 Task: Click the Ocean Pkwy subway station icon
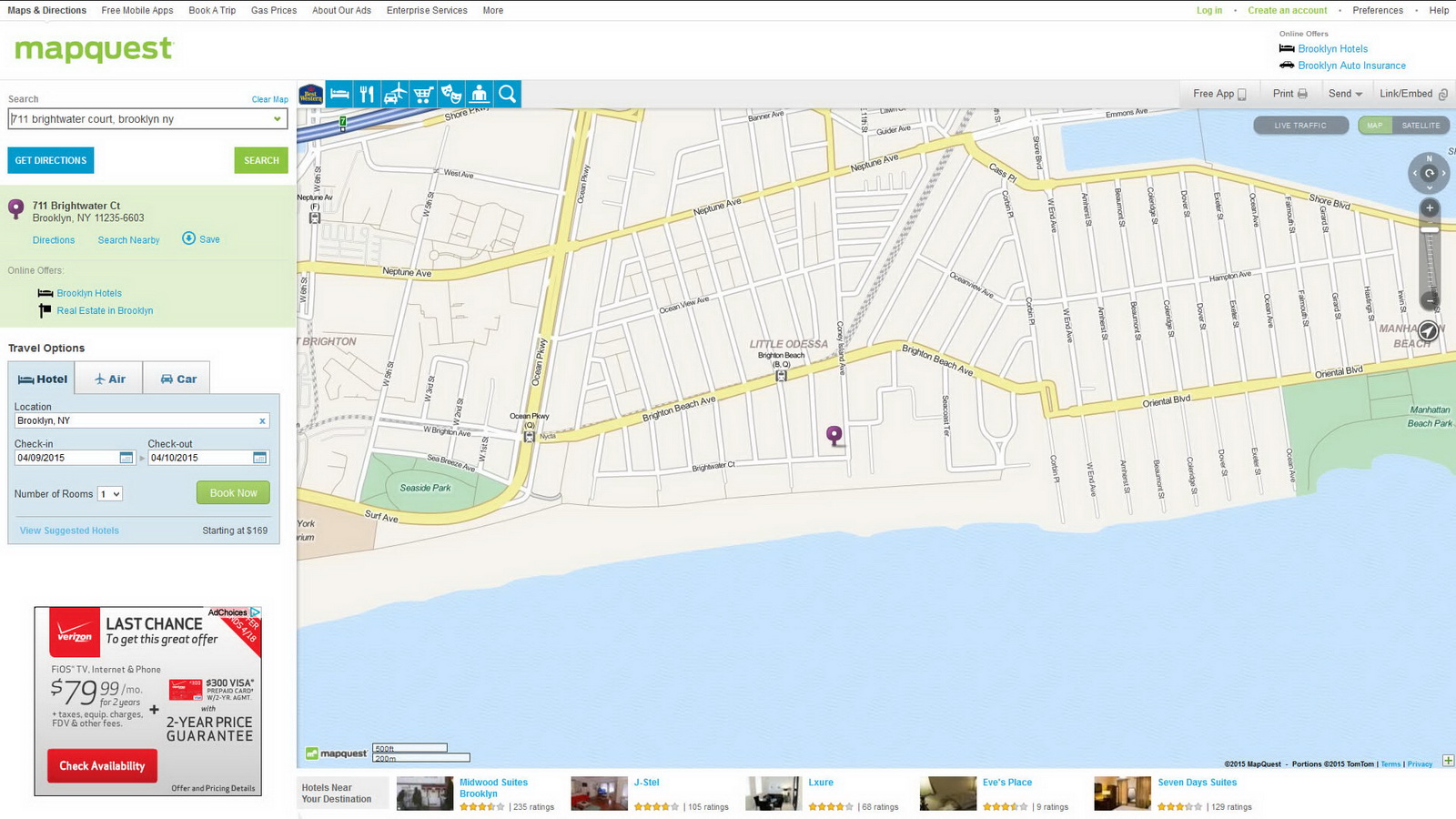(529, 436)
